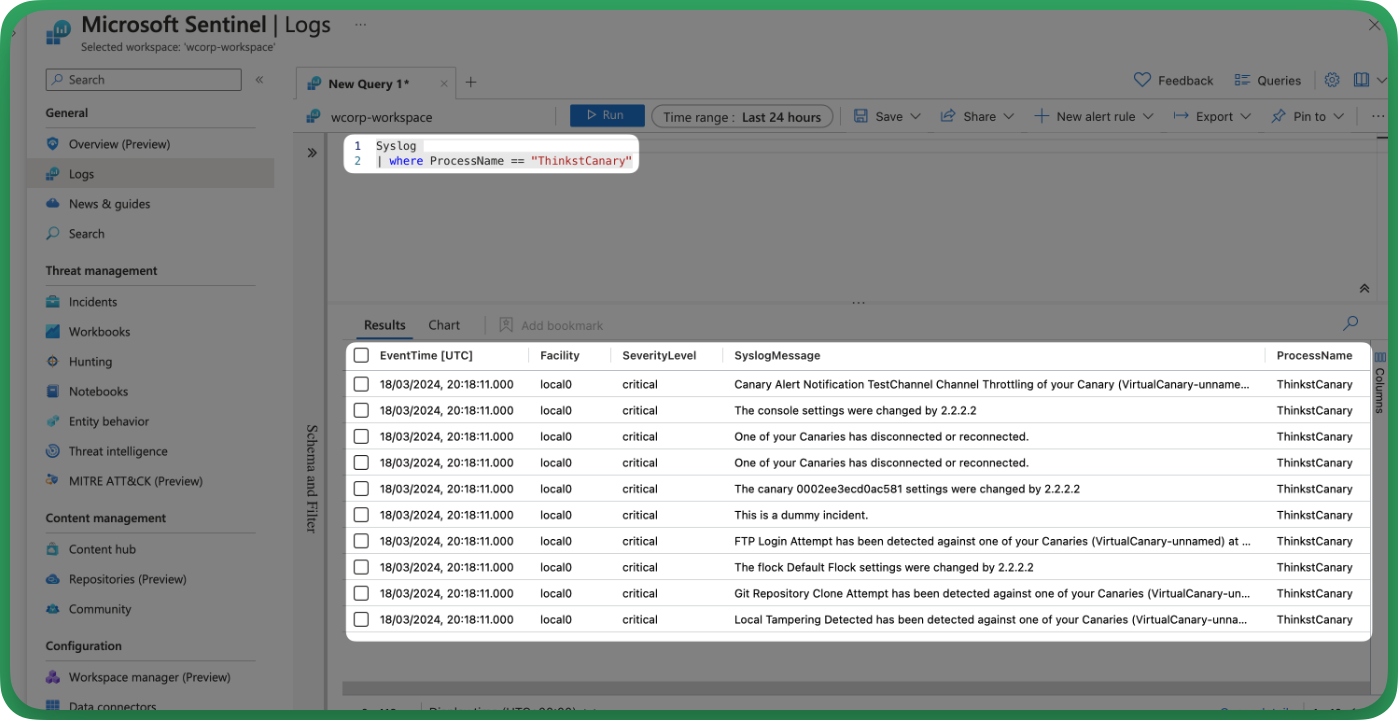Run the query
This screenshot has height=720, width=1398.
607,116
